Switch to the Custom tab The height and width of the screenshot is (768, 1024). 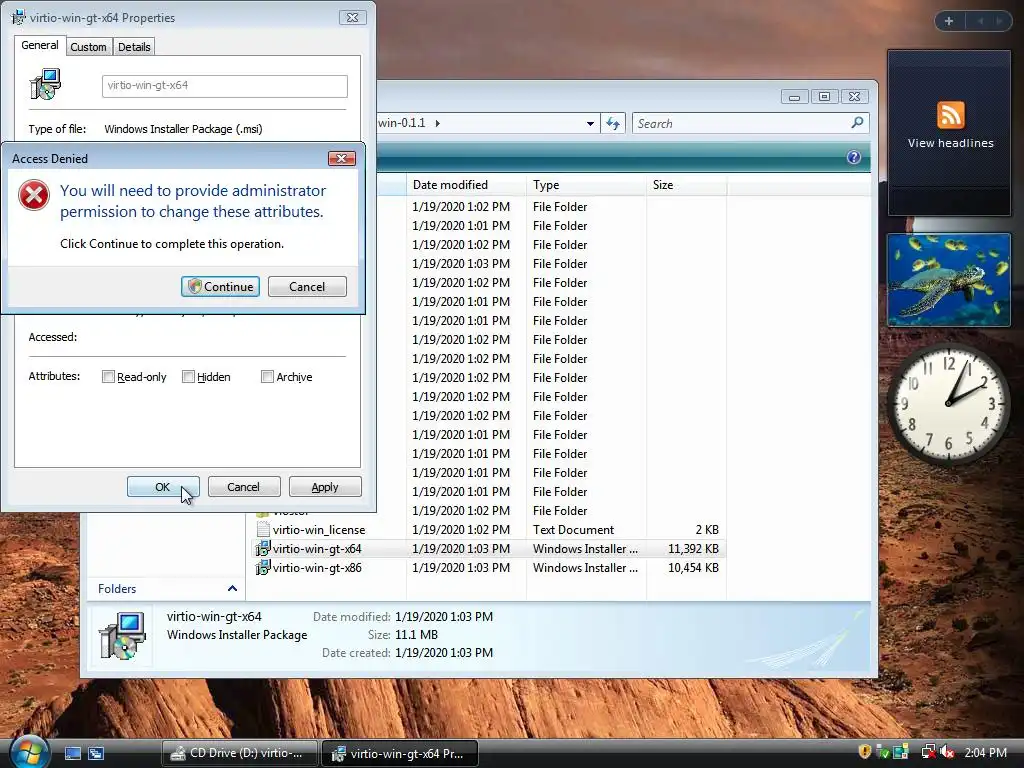88,47
